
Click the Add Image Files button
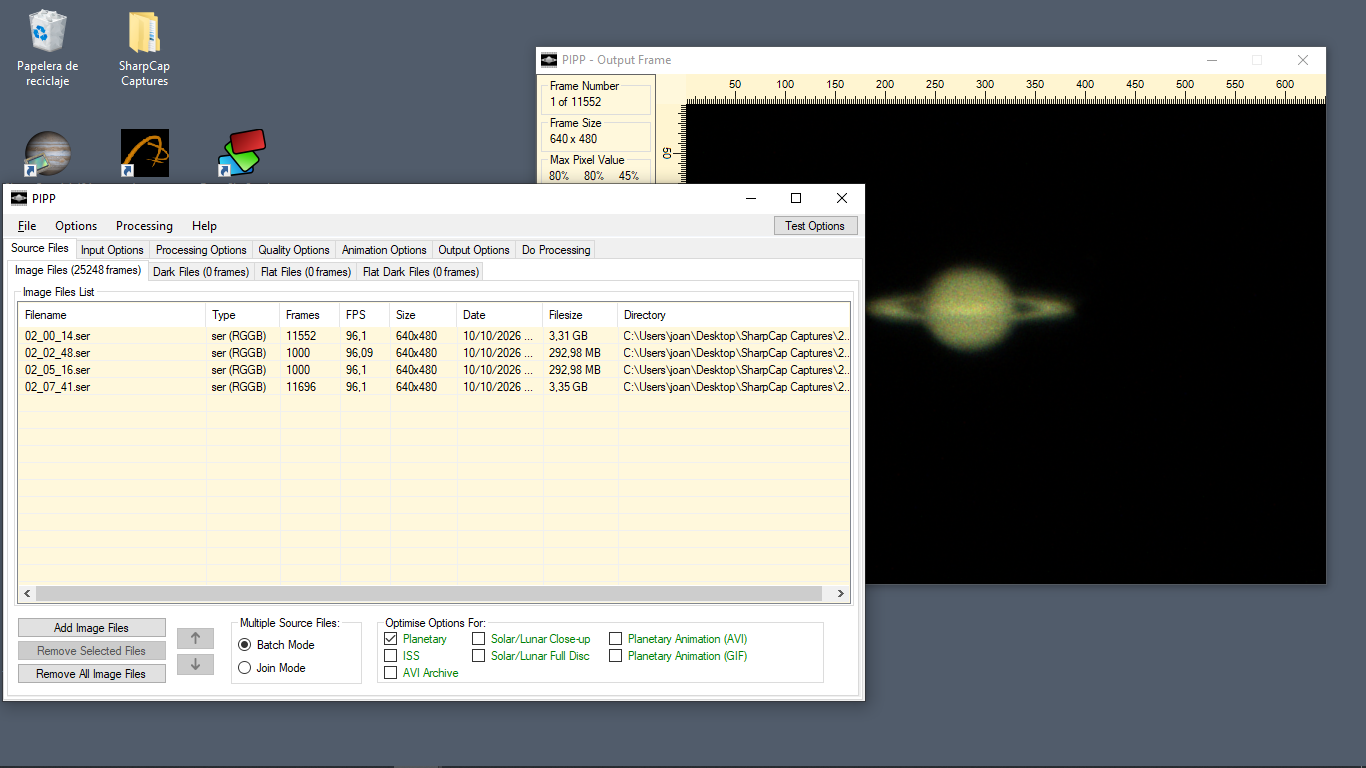[91, 628]
